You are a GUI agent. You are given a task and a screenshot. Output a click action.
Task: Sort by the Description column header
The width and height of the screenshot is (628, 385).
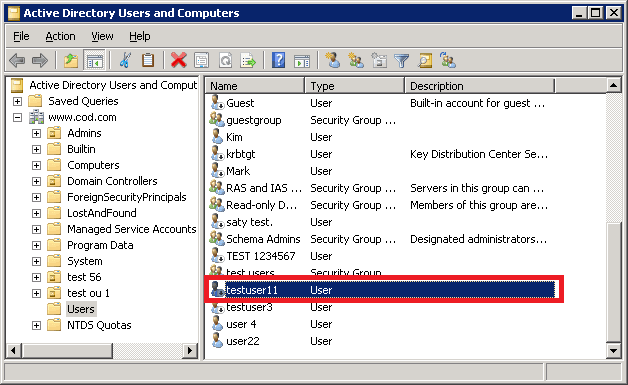pyautogui.click(x=480, y=86)
